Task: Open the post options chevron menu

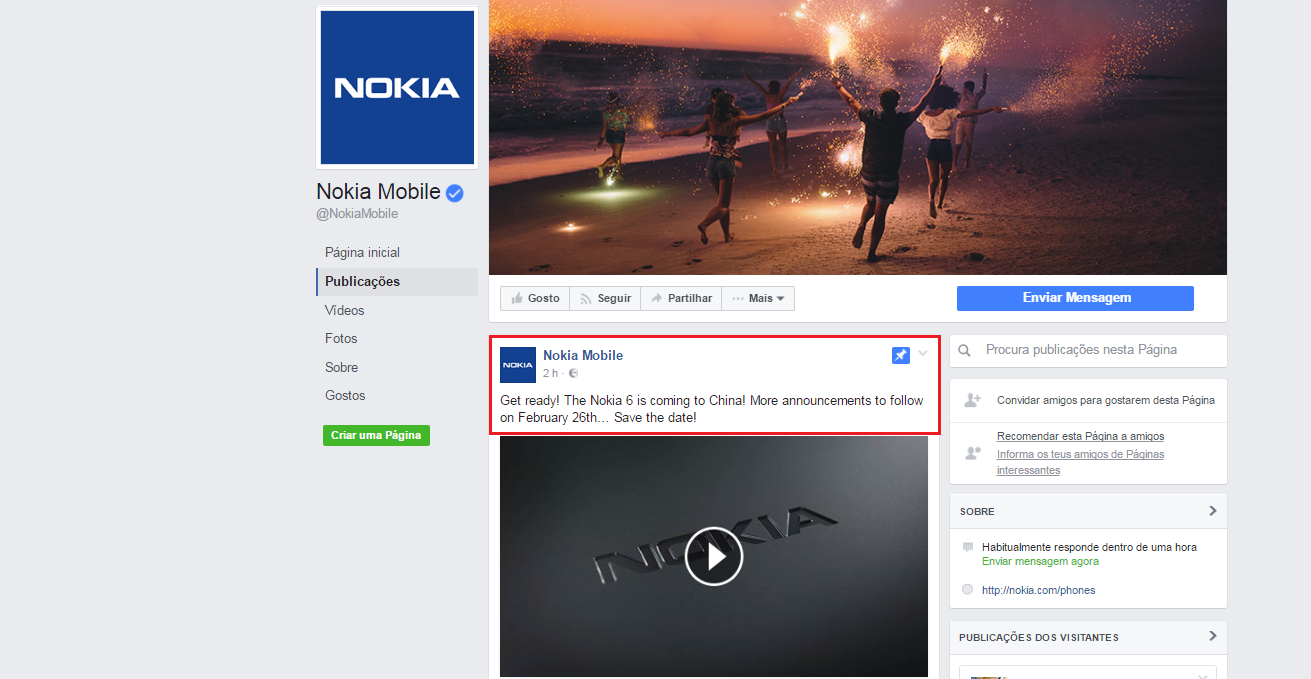Action: (923, 353)
